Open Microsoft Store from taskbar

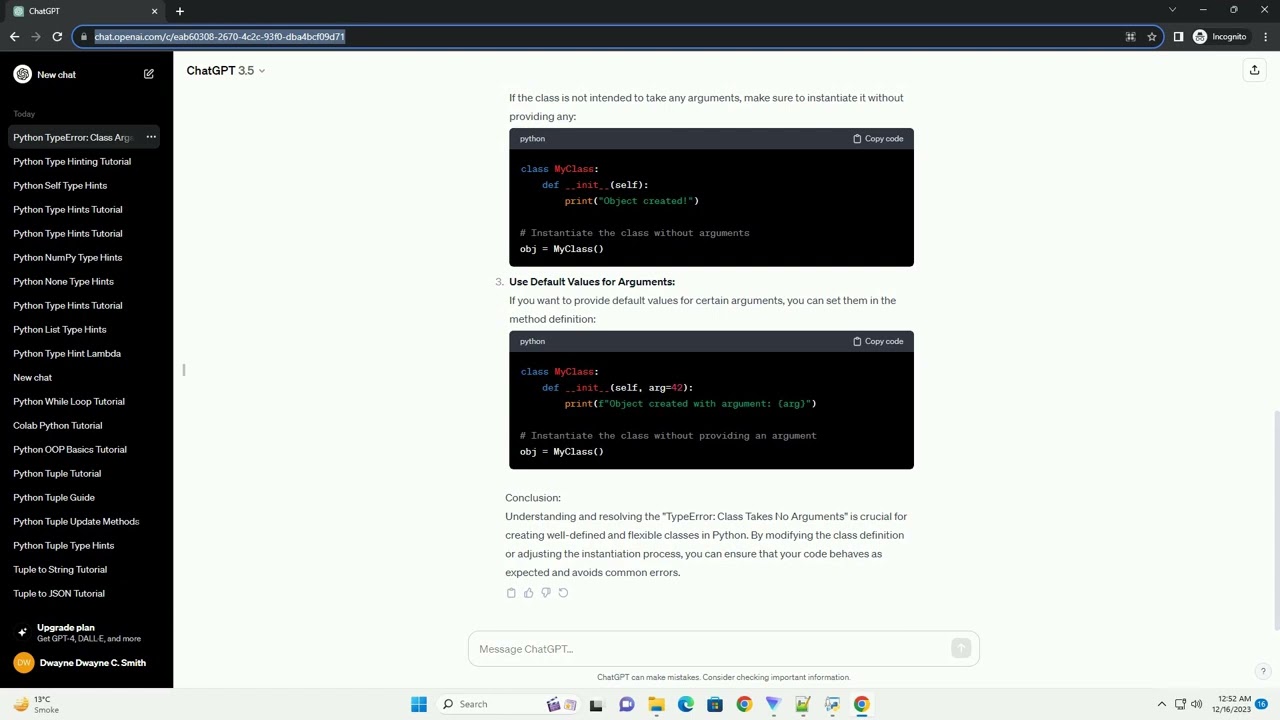click(714, 704)
